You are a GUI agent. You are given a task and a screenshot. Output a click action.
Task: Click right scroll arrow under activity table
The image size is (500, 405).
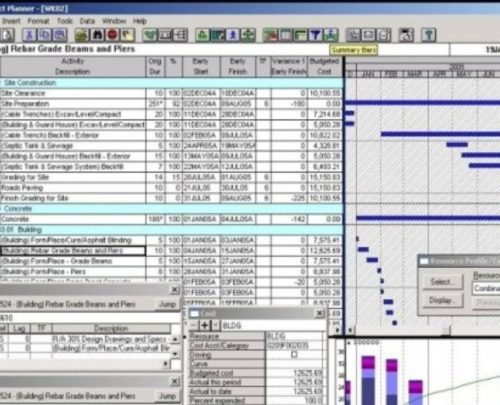pos(337,330)
